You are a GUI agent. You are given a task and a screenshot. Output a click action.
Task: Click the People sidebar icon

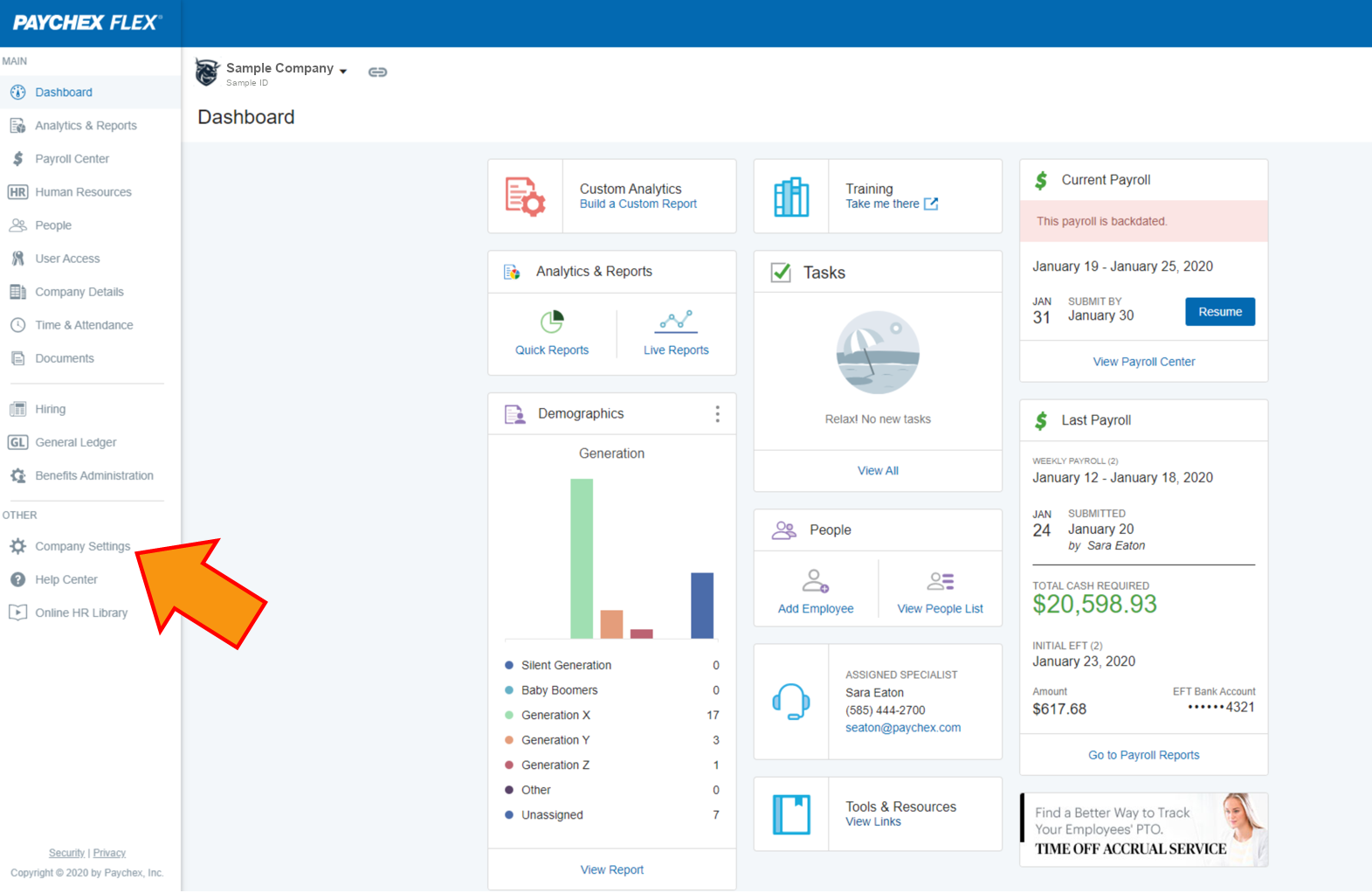(x=17, y=225)
